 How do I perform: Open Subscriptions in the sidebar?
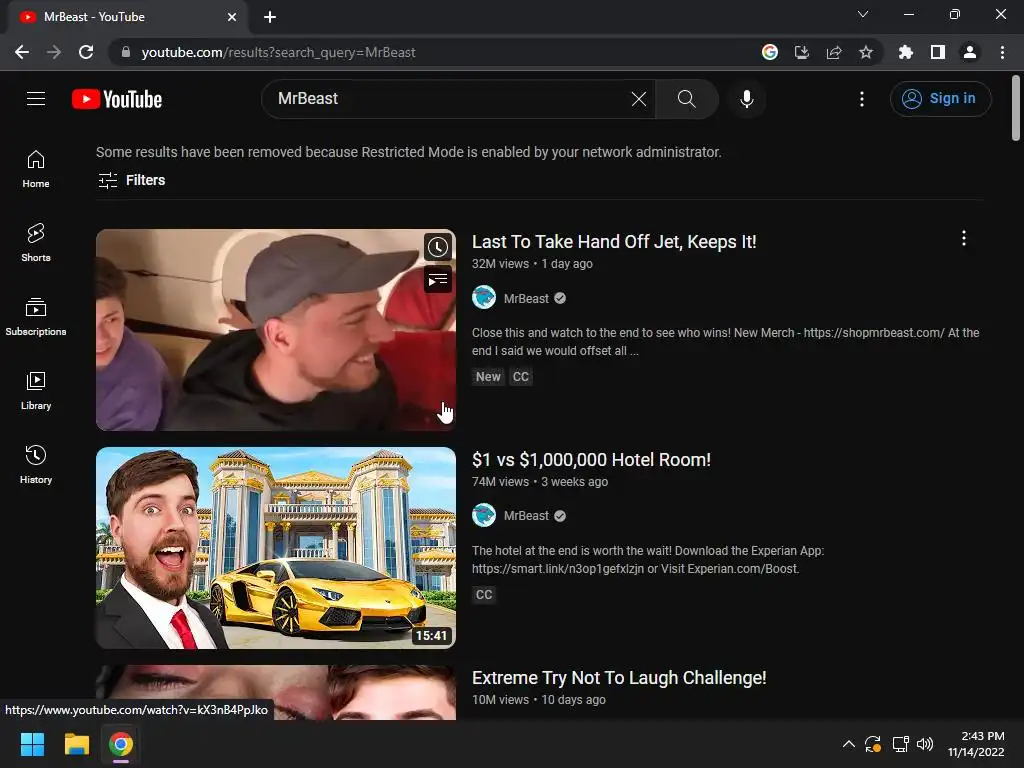coord(36,317)
